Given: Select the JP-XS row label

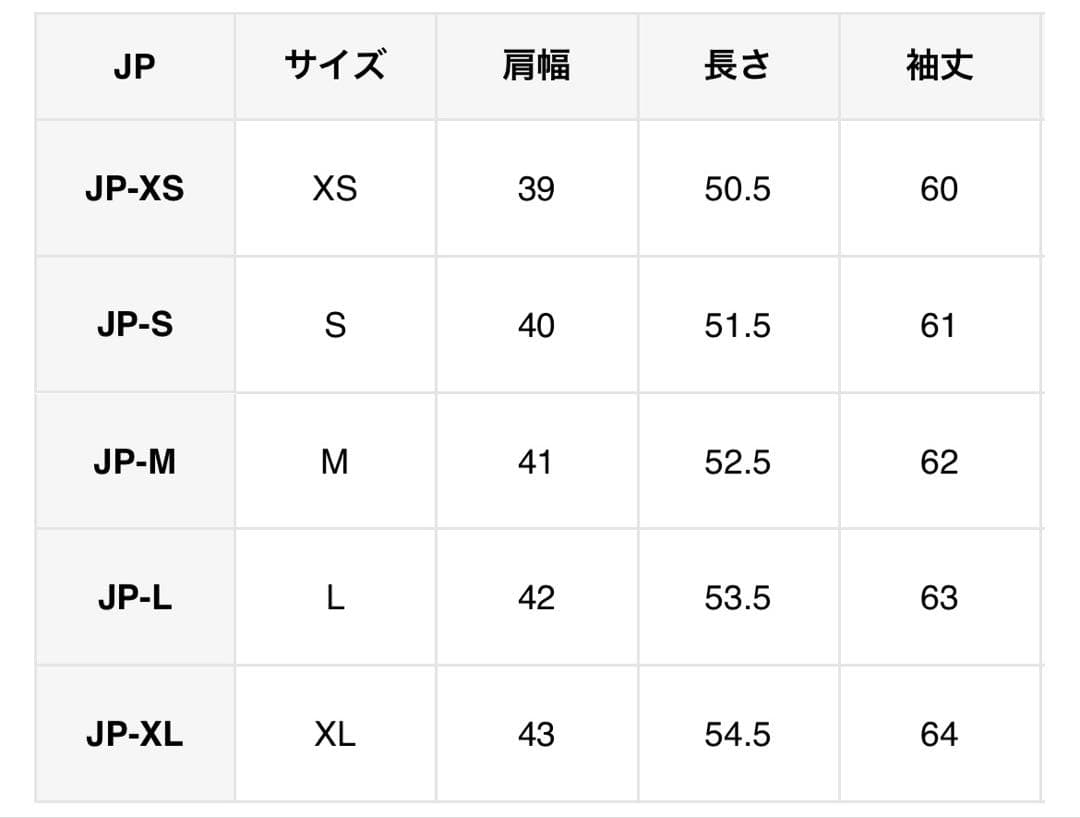Looking at the screenshot, I should [135, 189].
